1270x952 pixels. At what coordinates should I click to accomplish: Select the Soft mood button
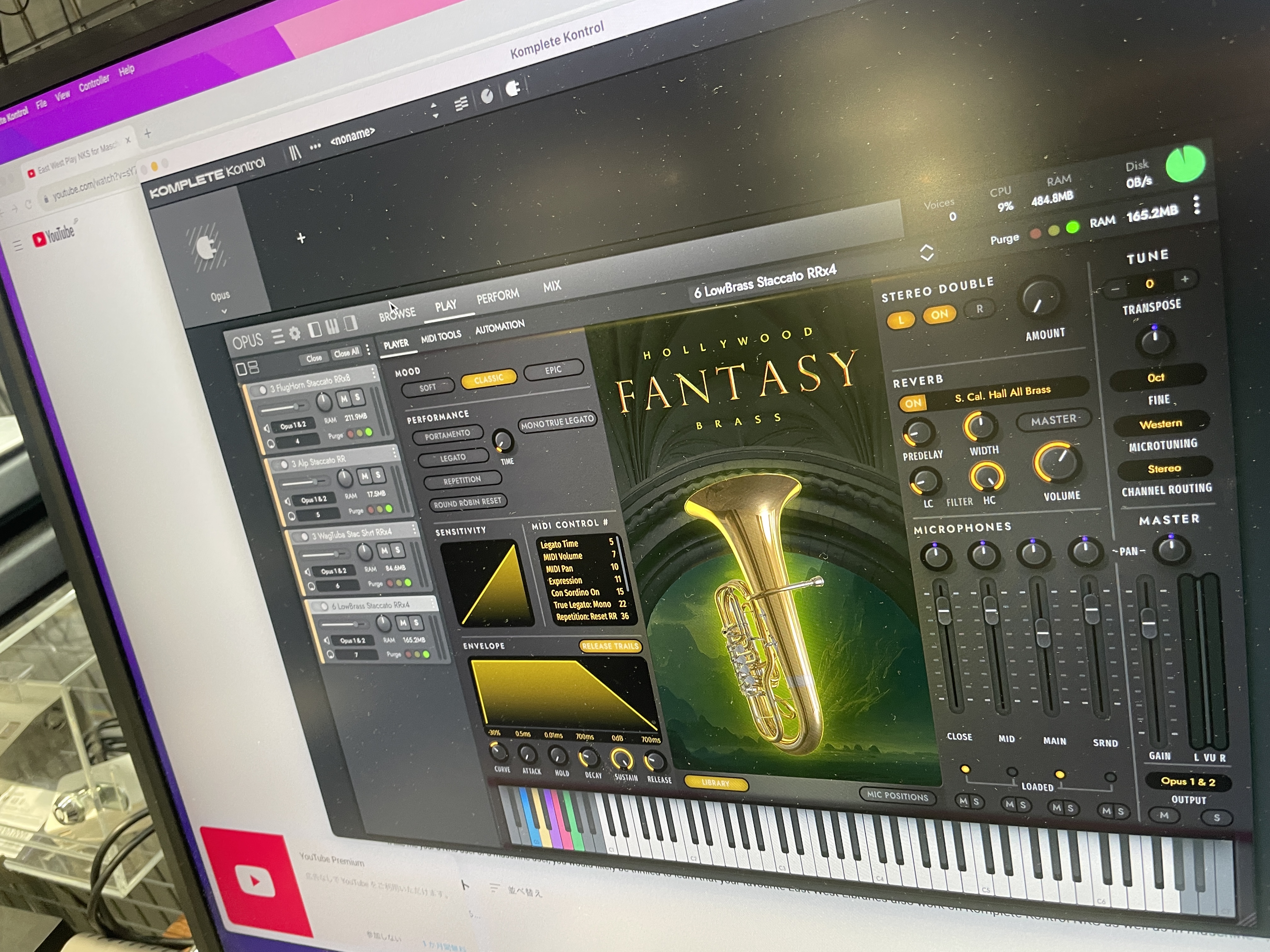click(x=428, y=388)
